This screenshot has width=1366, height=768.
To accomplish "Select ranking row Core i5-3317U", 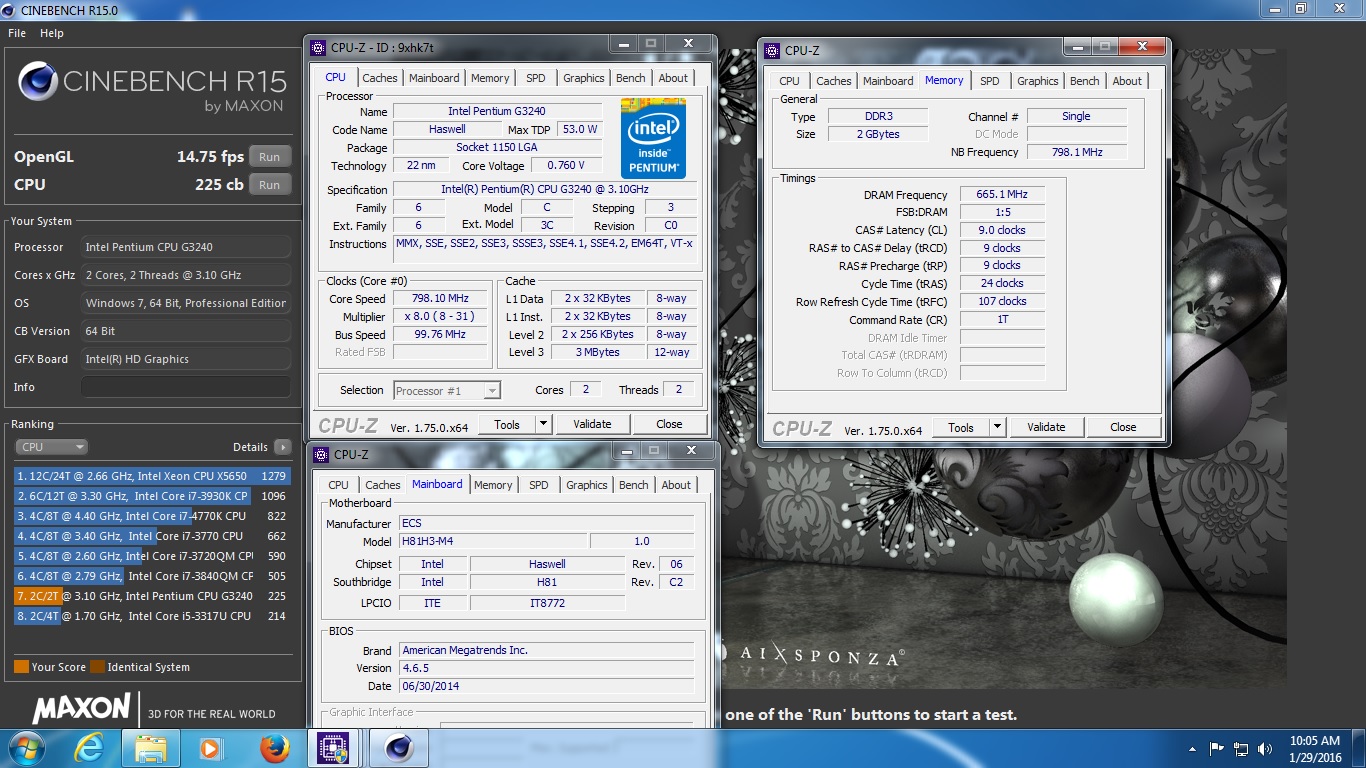I will click(x=152, y=616).
